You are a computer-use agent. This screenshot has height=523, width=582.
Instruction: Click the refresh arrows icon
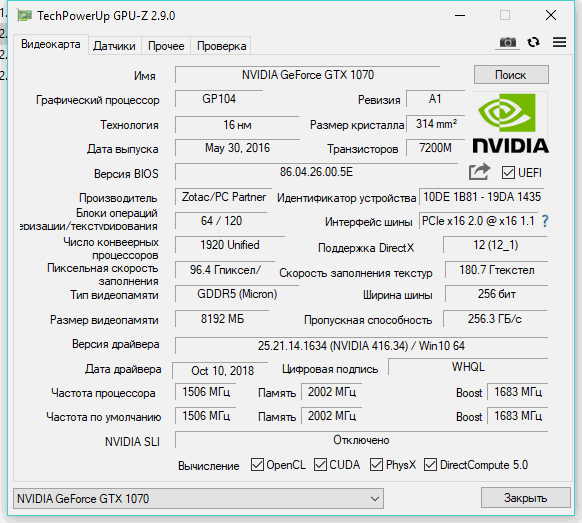(x=533, y=42)
